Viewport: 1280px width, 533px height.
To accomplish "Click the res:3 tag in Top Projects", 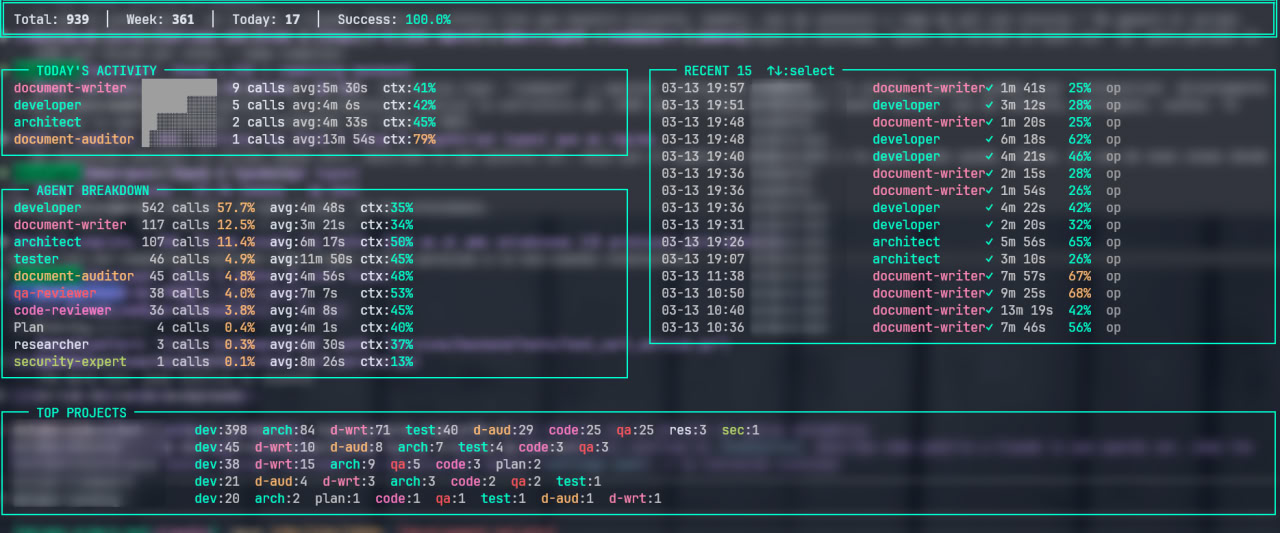I will pos(688,430).
